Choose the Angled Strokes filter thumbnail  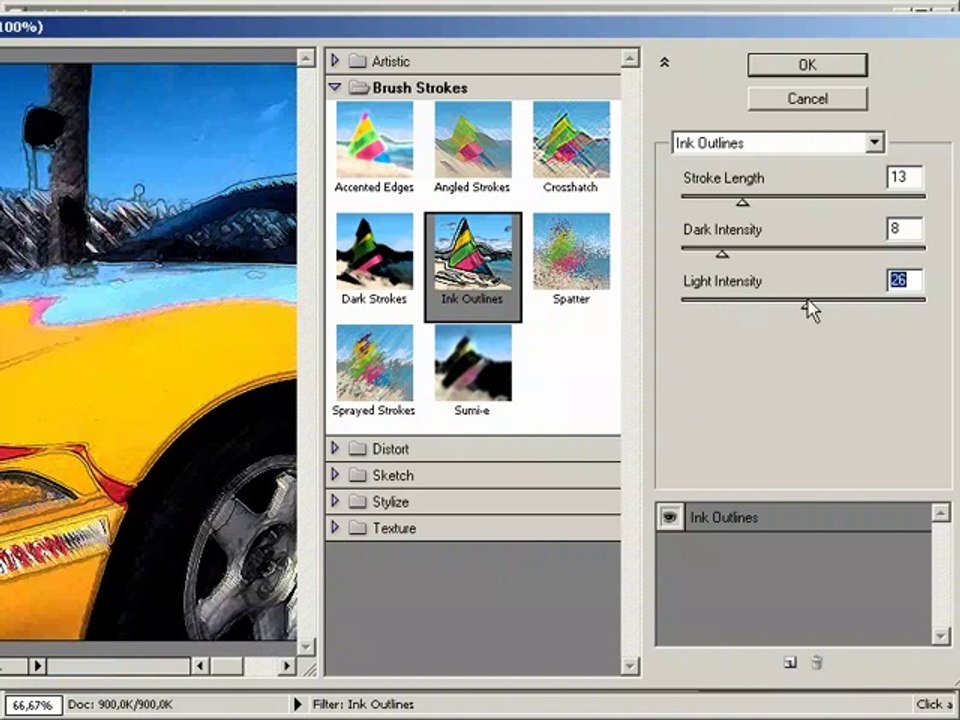(473, 140)
